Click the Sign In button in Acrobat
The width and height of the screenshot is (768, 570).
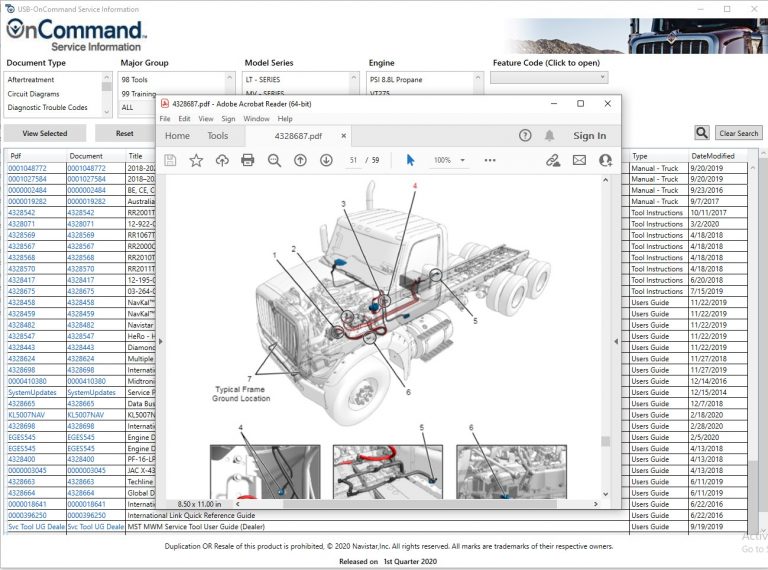[x=590, y=136]
